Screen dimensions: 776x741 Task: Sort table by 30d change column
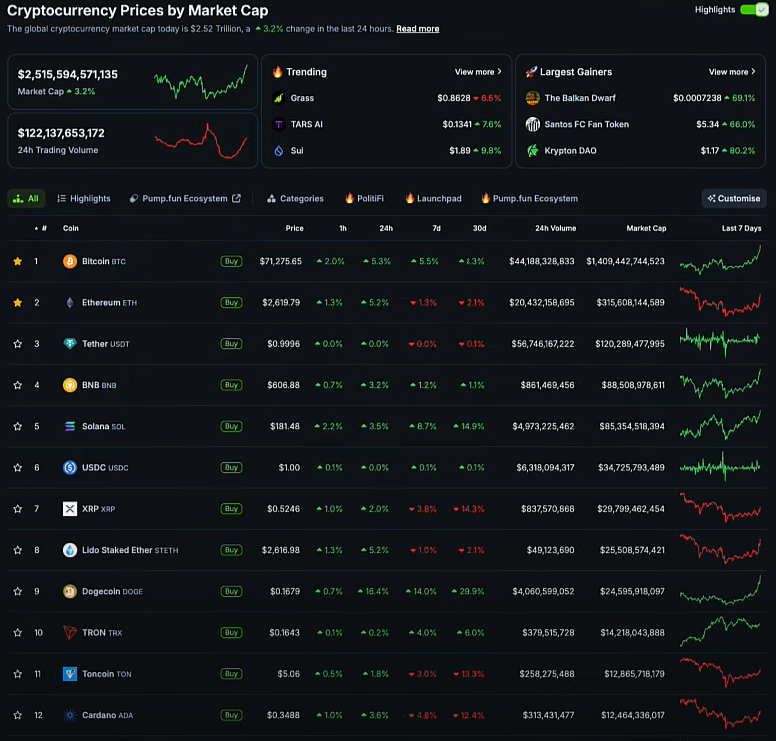coord(479,228)
